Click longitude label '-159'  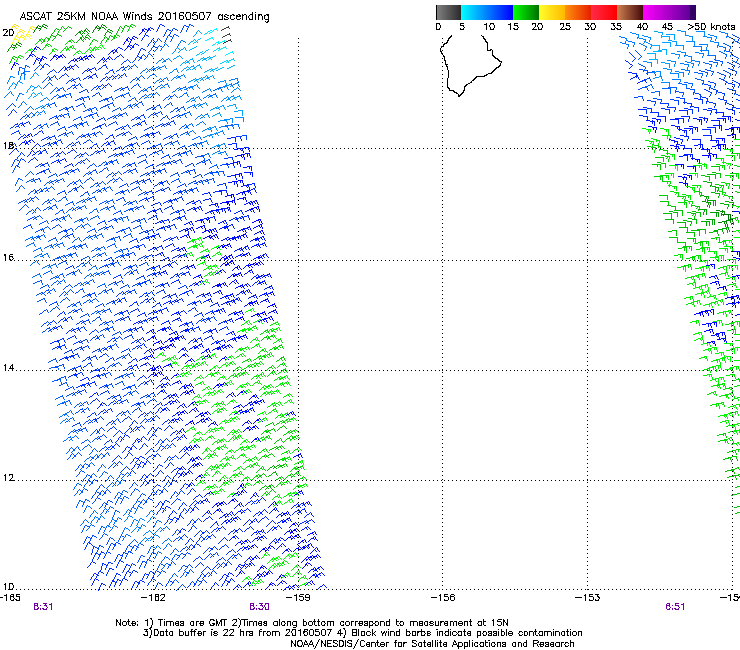(x=298, y=598)
